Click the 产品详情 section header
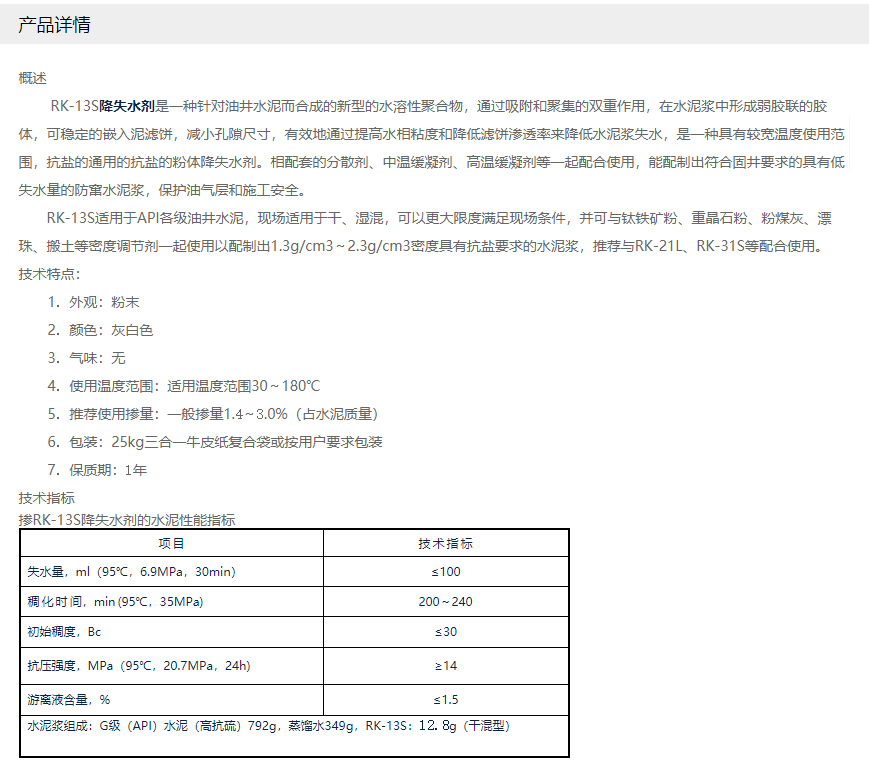The image size is (884, 776). pyautogui.click(x=55, y=25)
